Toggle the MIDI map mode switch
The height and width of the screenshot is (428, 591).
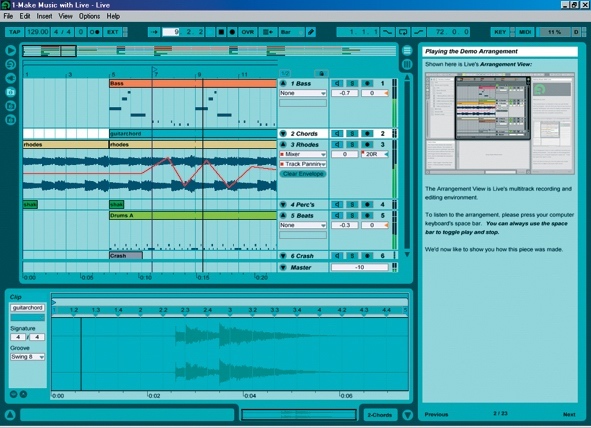(525, 32)
